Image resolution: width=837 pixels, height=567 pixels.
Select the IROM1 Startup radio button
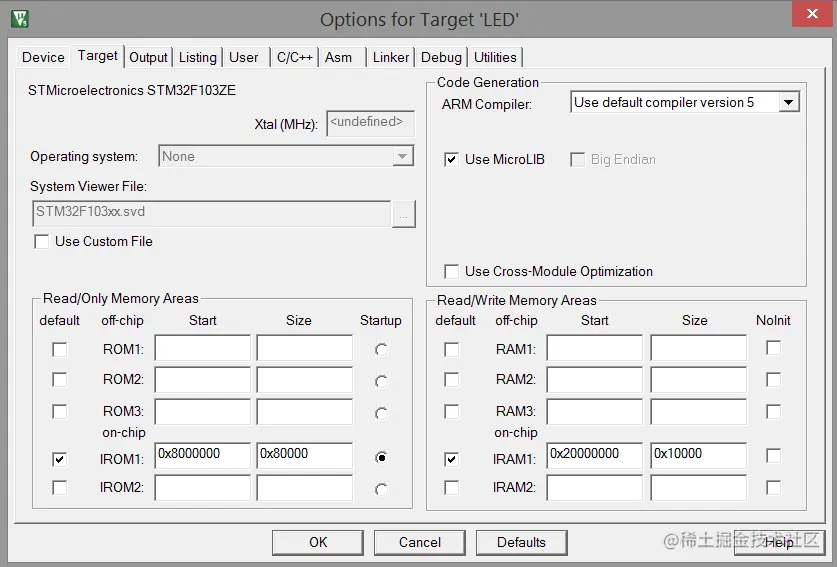coord(381,458)
